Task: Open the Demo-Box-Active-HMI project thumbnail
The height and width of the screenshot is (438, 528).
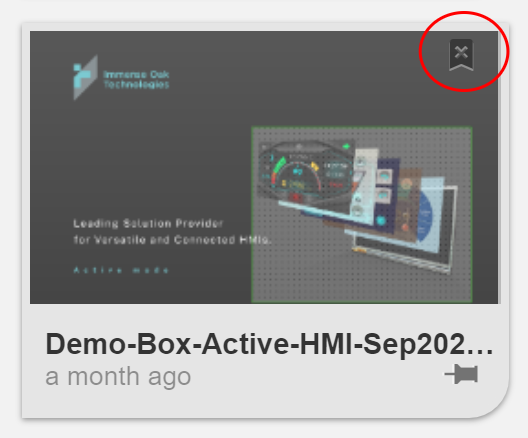Action: (264, 167)
